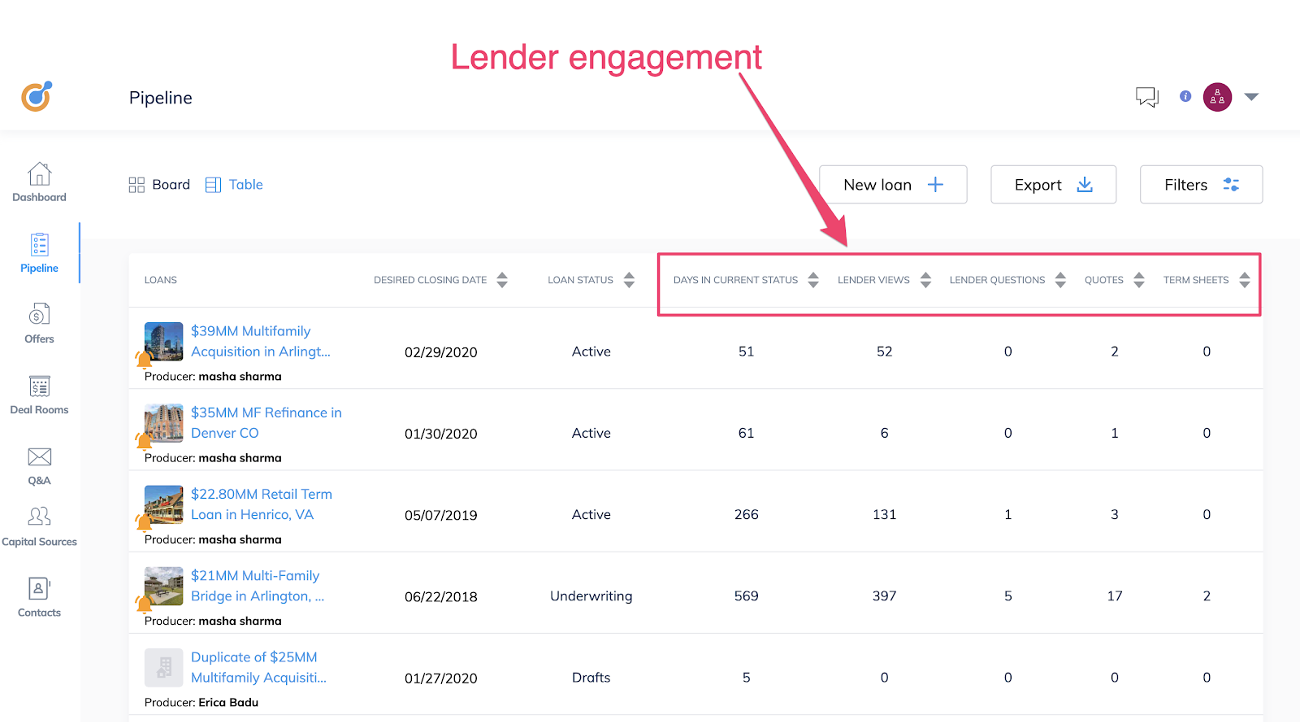Click the bell icon on $39MM loan
Screen dimensions: 1300x722
click(x=144, y=359)
